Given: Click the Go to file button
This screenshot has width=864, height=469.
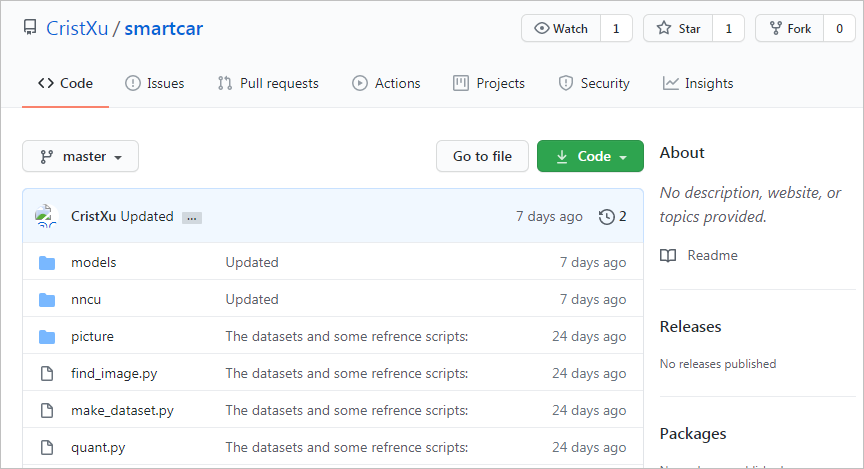Looking at the screenshot, I should tap(482, 157).
